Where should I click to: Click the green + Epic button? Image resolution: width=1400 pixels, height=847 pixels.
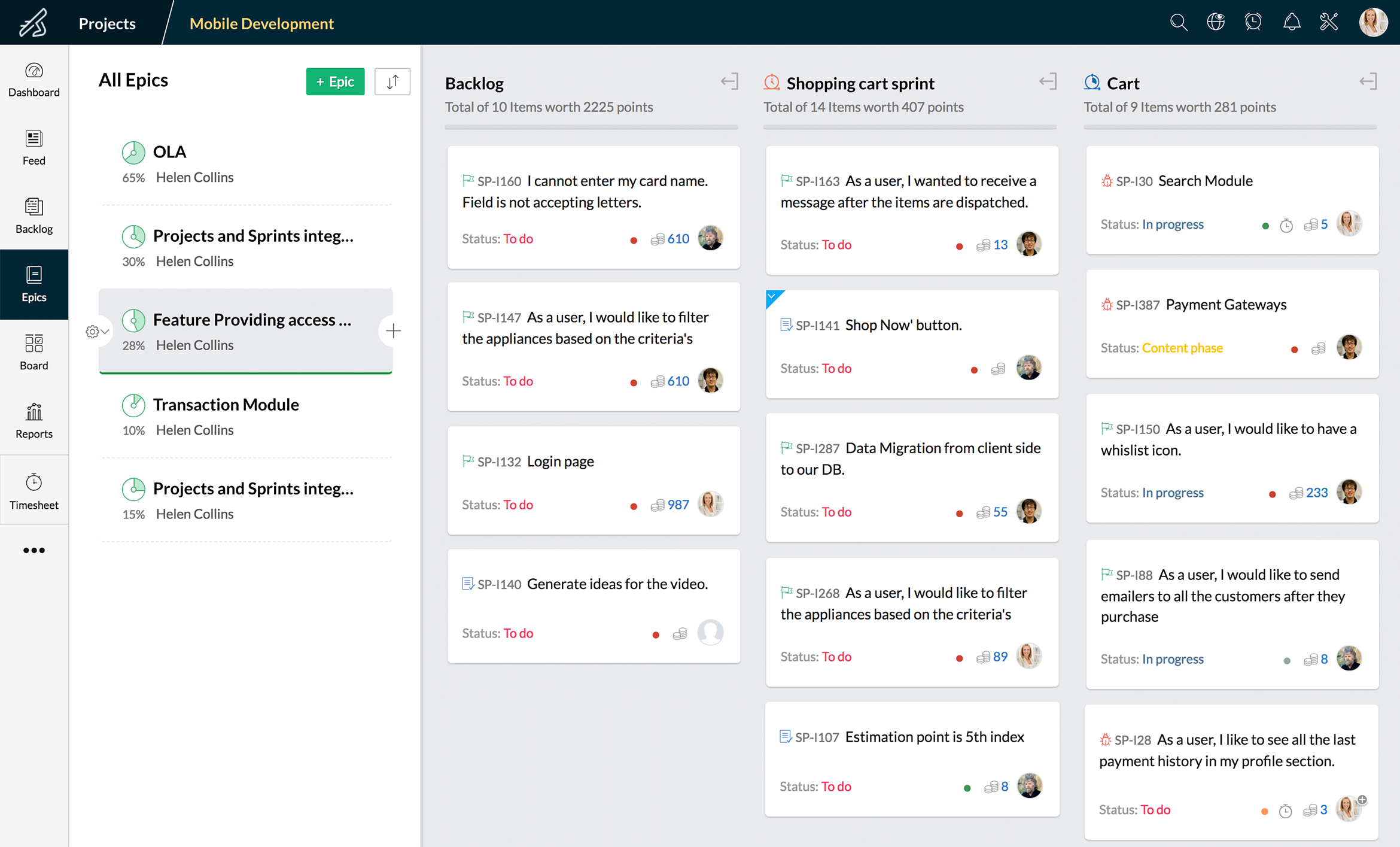(335, 81)
